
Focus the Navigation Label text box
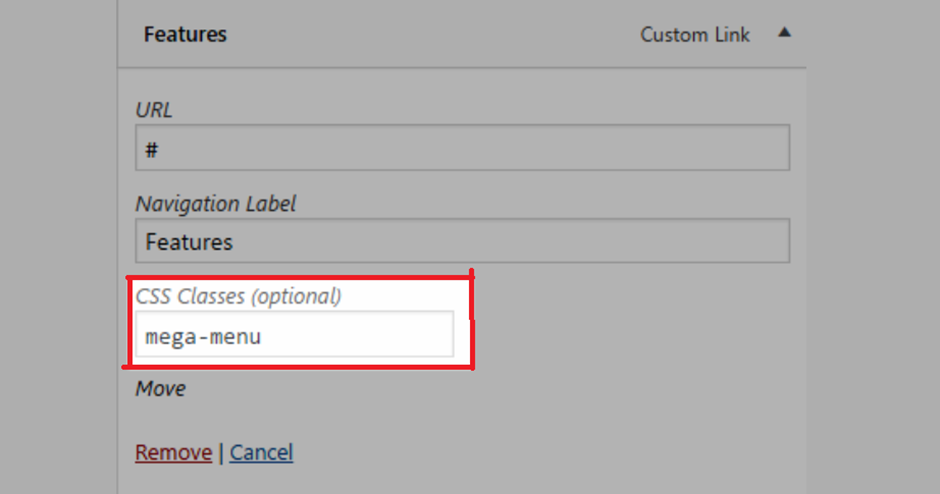tap(462, 241)
